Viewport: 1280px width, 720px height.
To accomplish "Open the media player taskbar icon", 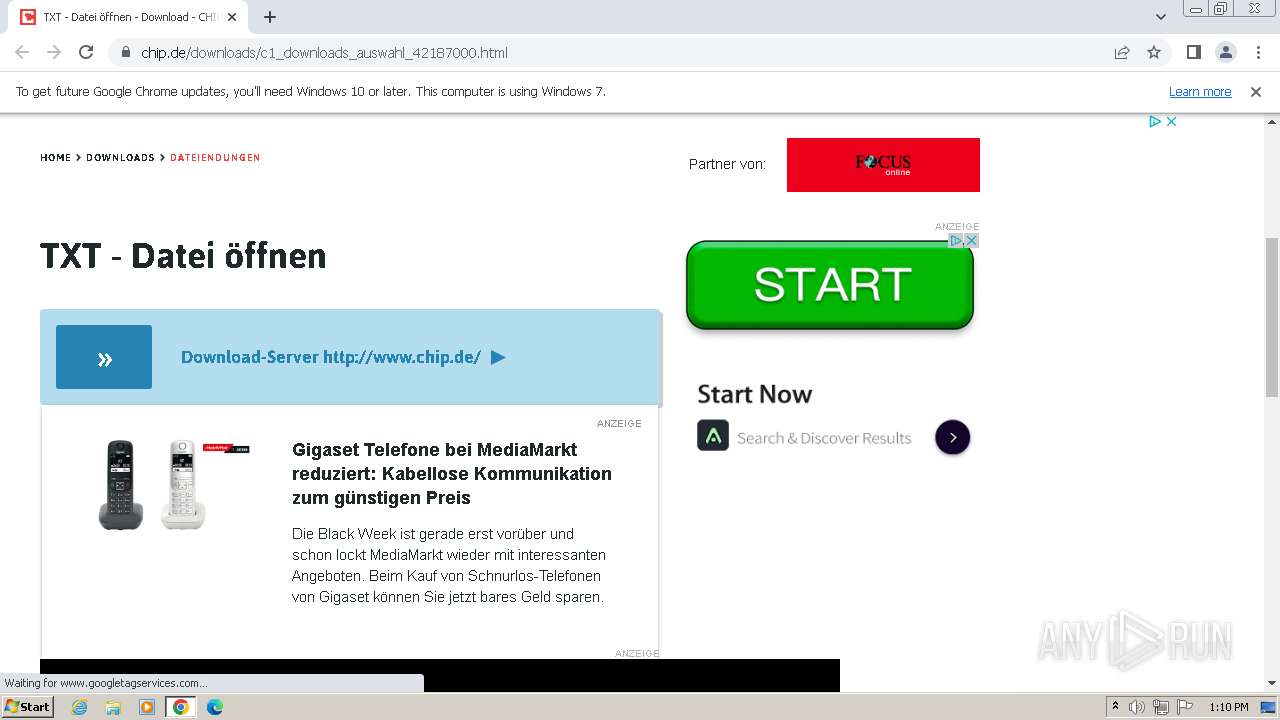I will (147, 707).
